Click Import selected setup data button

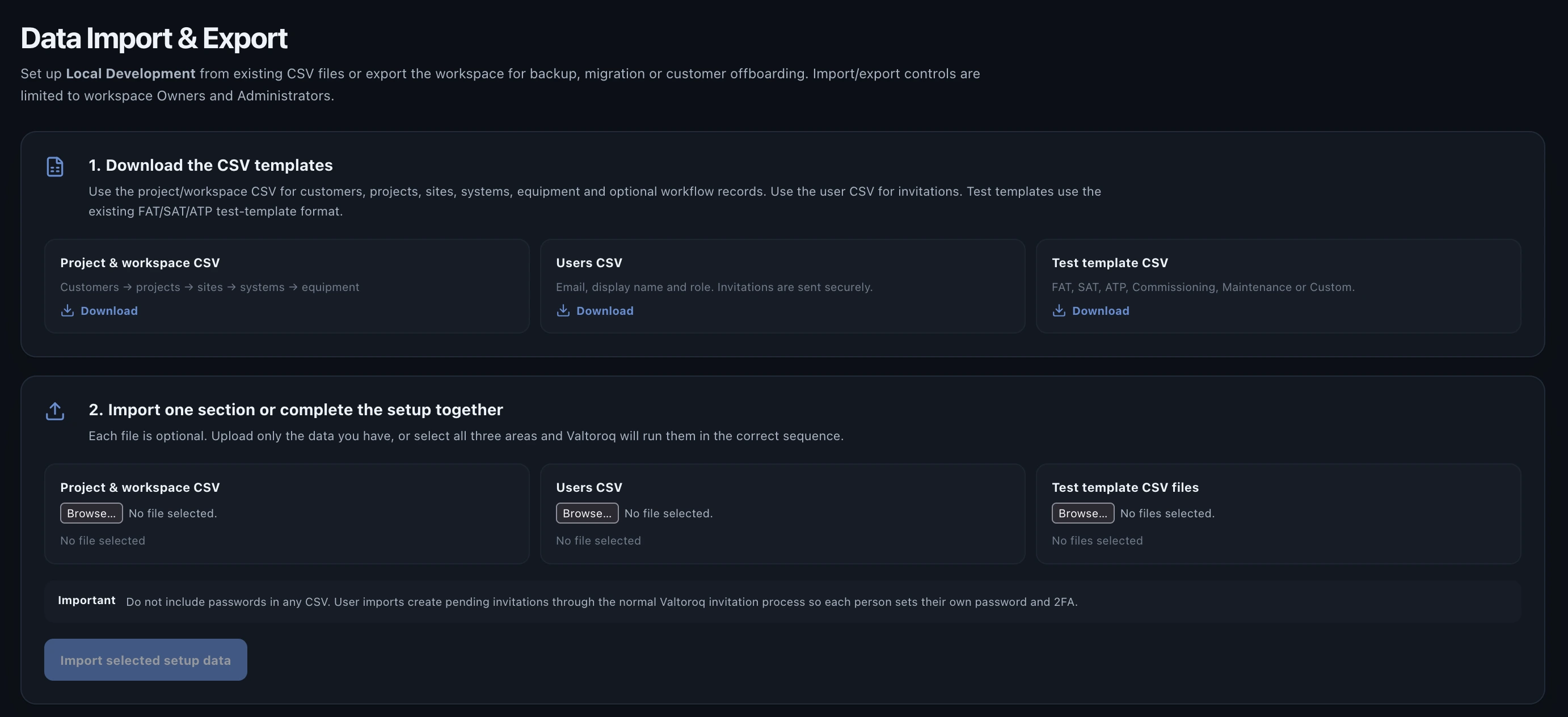[145, 660]
